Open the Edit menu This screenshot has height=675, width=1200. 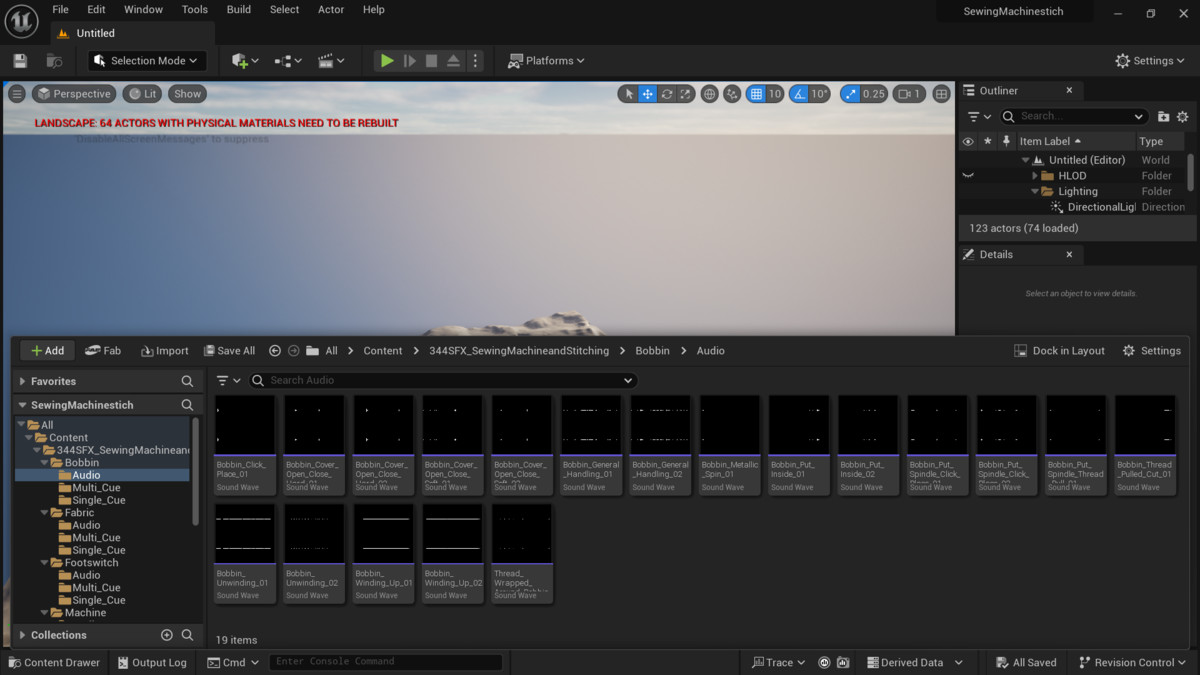coord(96,10)
